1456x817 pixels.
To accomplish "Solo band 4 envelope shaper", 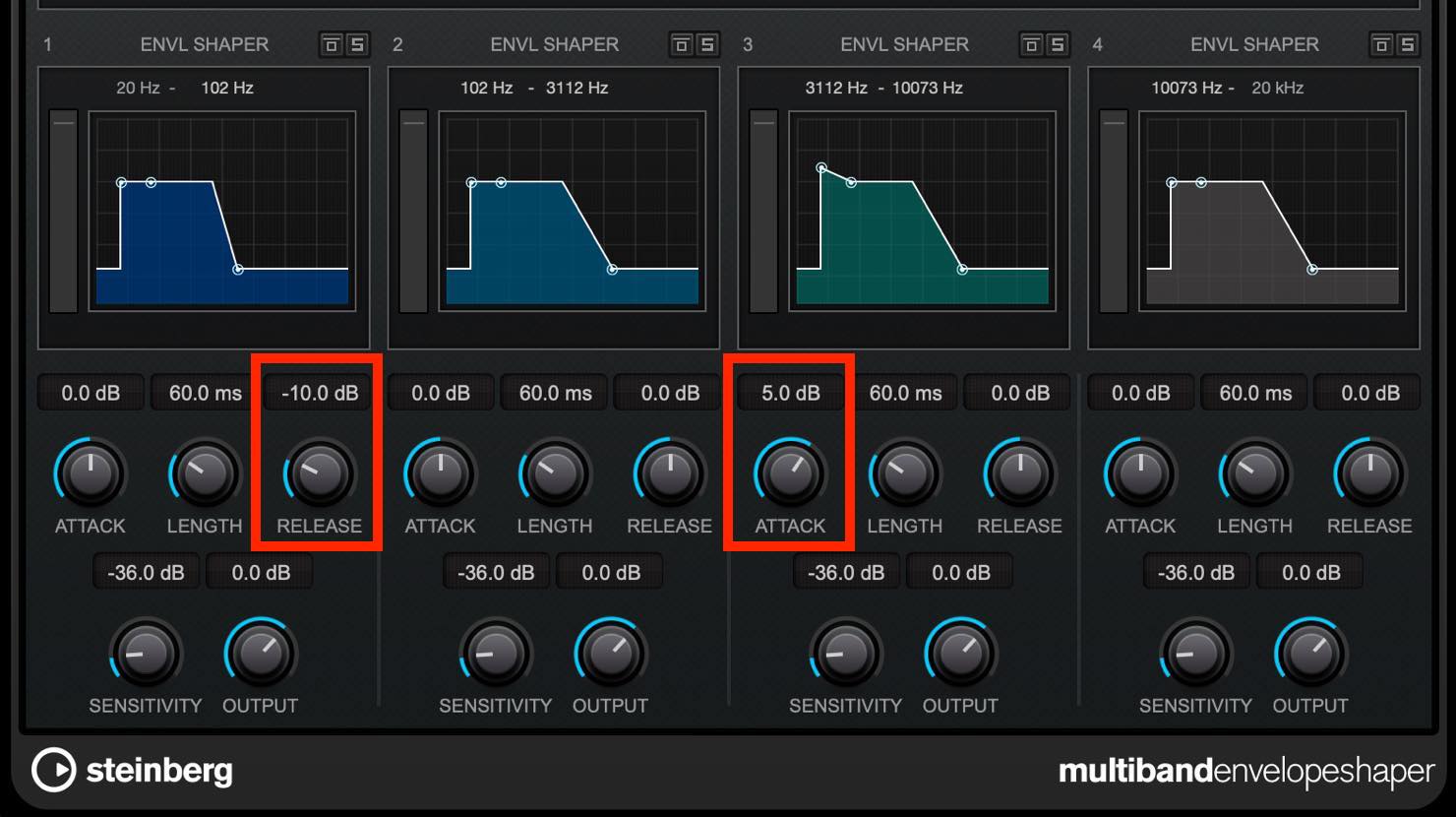I will pos(1408,44).
